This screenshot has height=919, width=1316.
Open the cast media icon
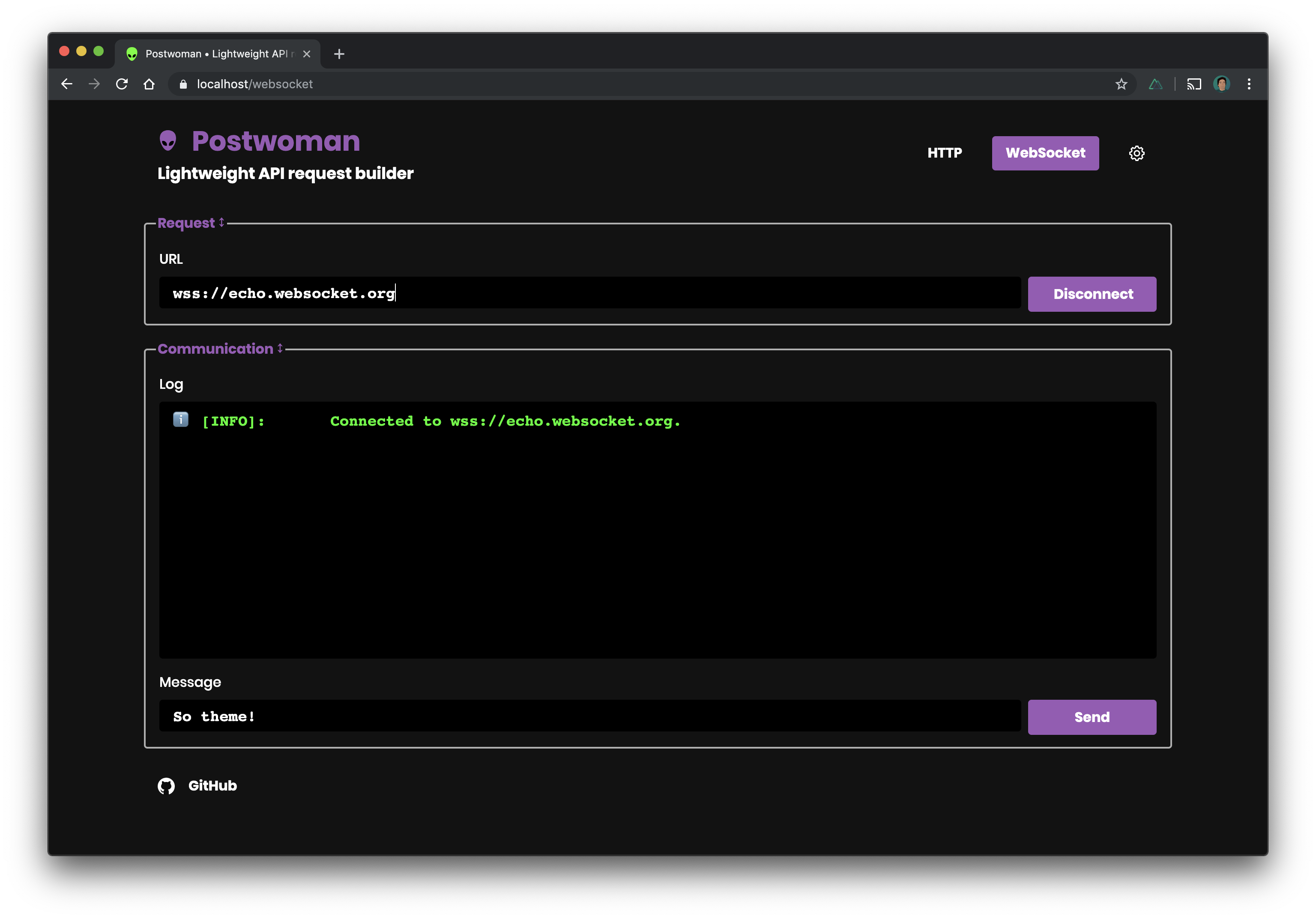click(1193, 84)
